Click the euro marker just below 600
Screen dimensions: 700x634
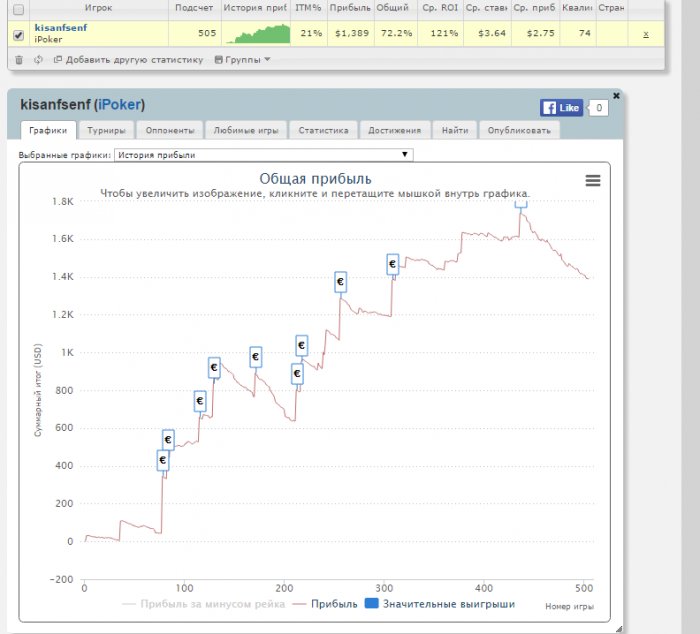[x=168, y=440]
